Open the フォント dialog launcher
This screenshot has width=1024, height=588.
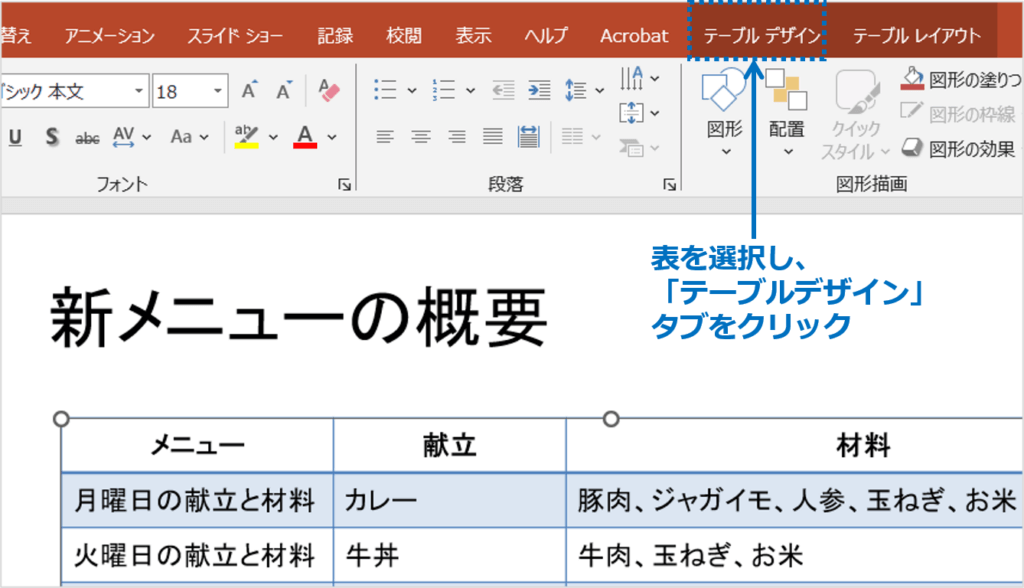point(344,184)
